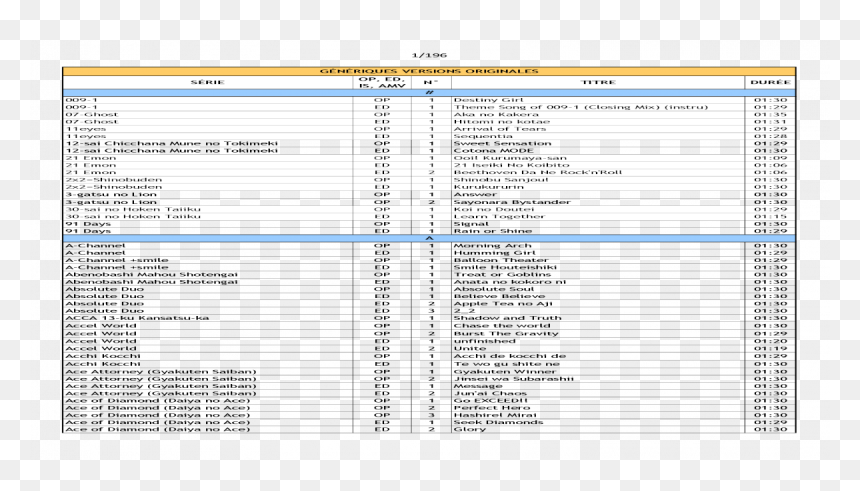This screenshot has height=491, width=860.
Task: Select the title 'Glory'
Action: 469,429
